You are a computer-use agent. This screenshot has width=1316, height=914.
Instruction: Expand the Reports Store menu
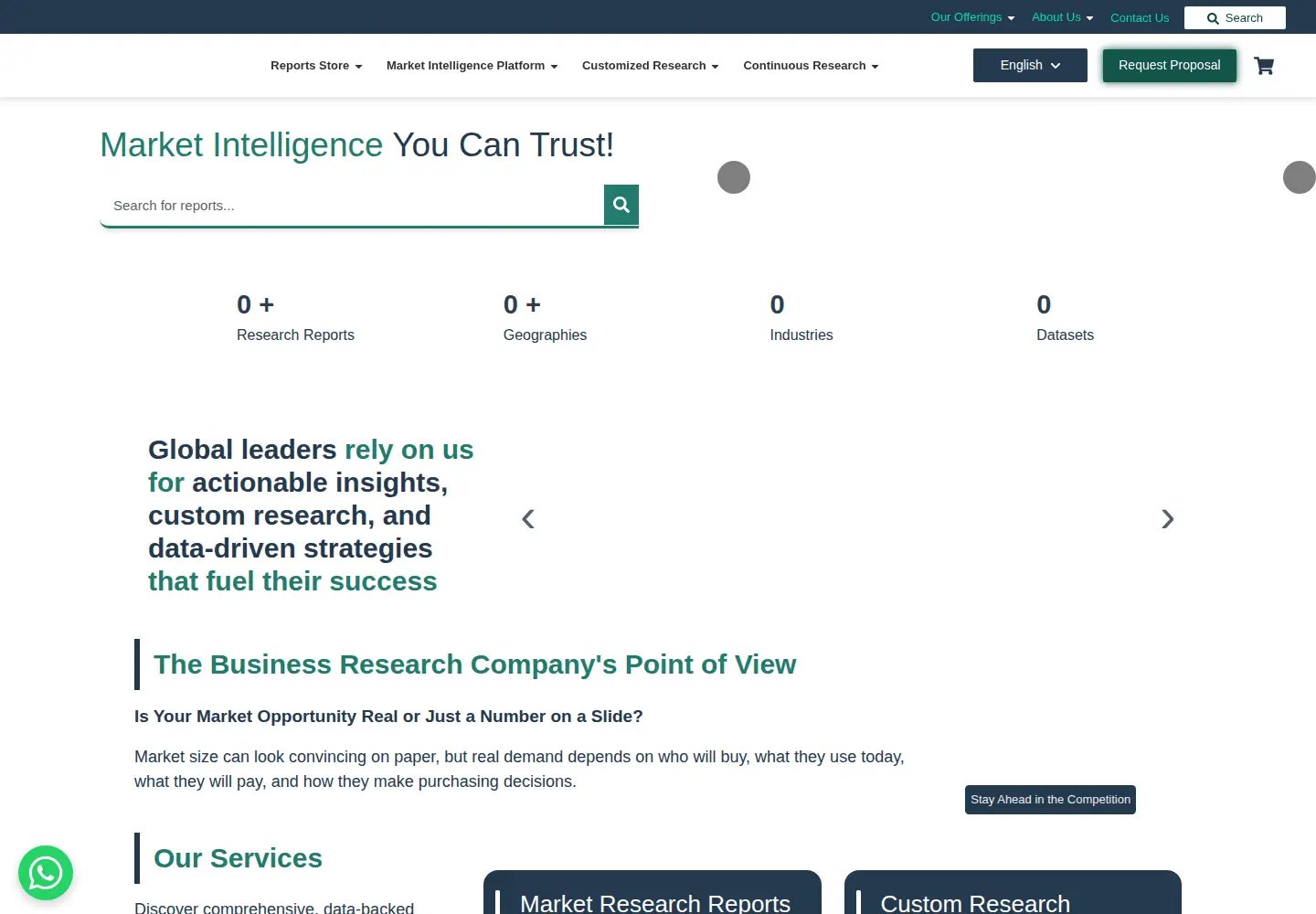316,66
